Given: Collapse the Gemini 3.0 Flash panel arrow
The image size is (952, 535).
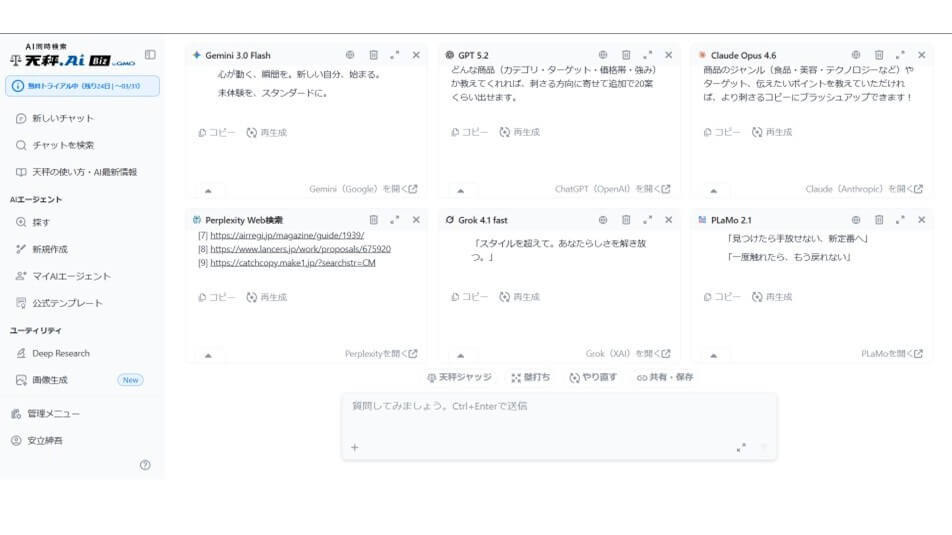Looking at the screenshot, I should 208,190.
